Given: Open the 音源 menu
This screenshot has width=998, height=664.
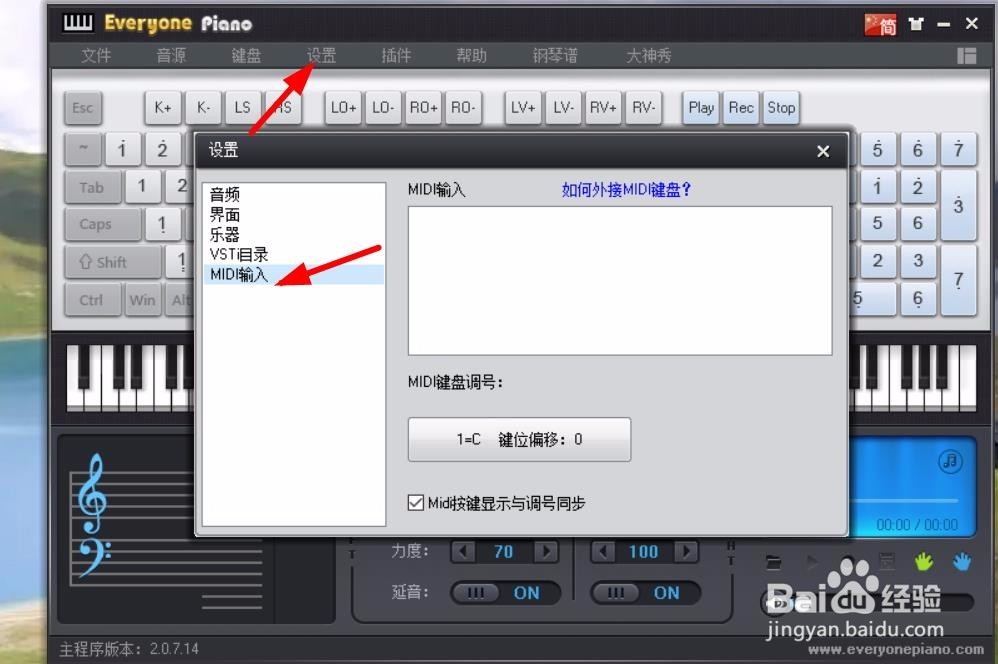Looking at the screenshot, I should tap(171, 56).
